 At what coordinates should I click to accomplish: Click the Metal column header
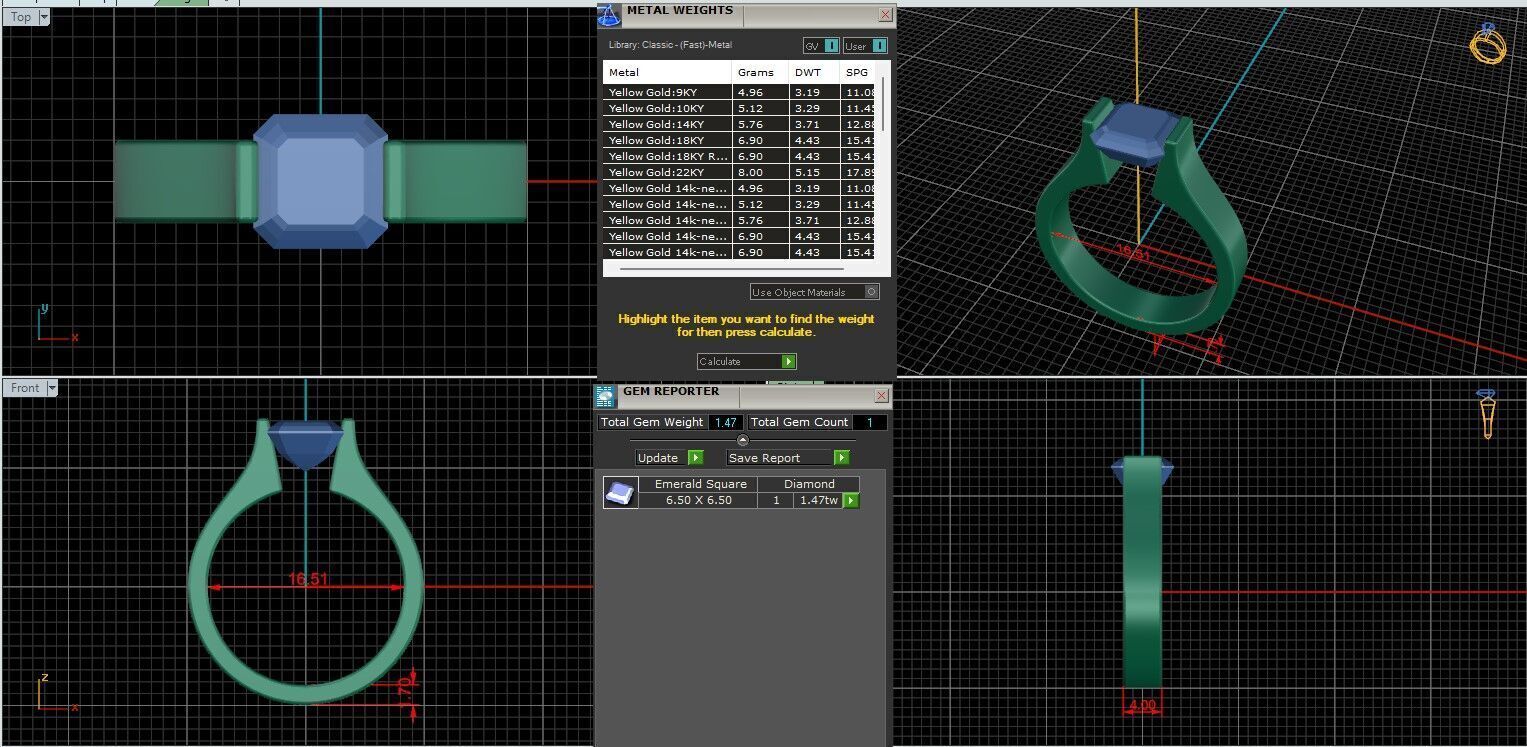(x=667, y=72)
